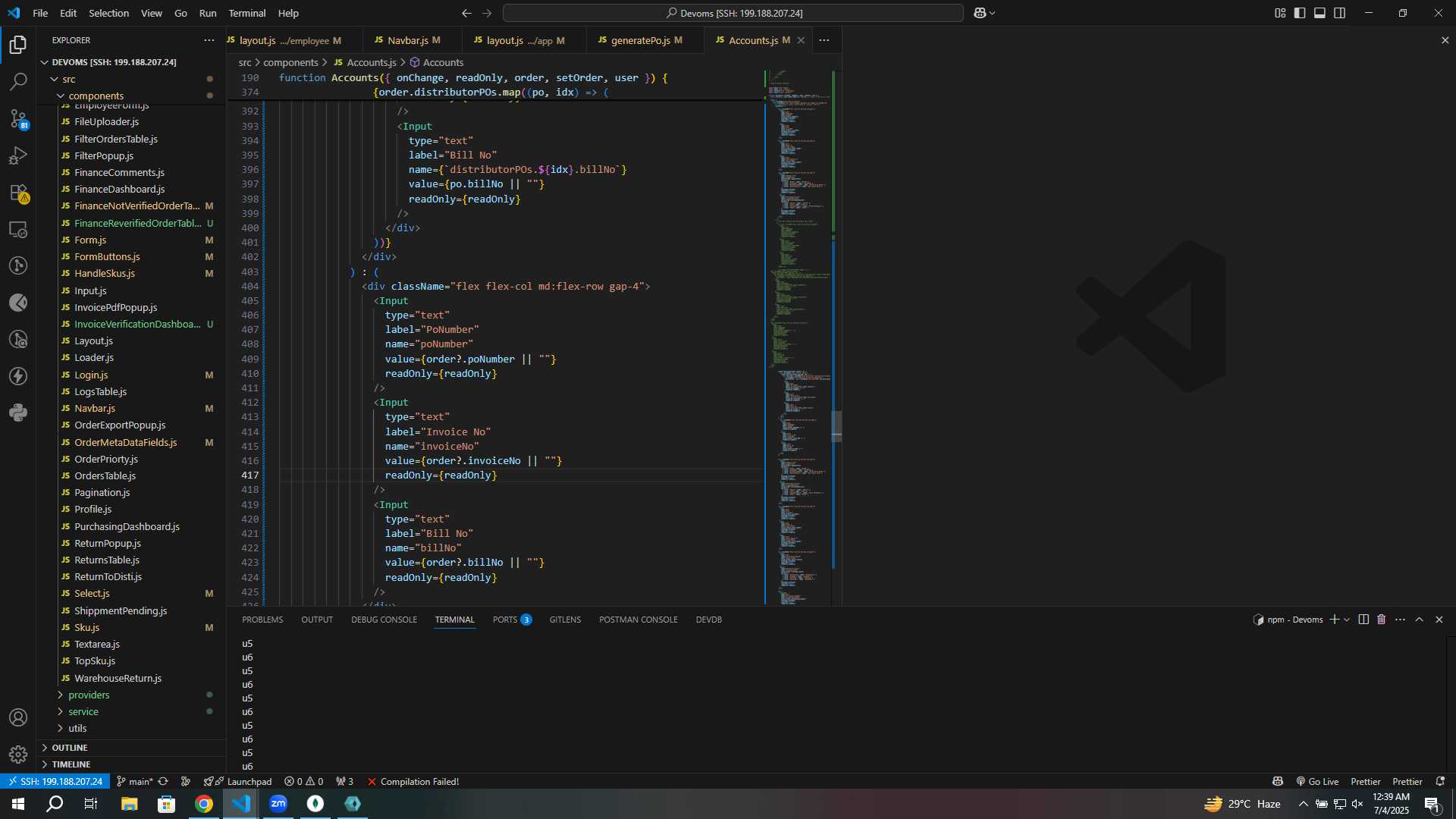Open the Search view in activity bar
The width and height of the screenshot is (1456, 819).
[x=18, y=81]
